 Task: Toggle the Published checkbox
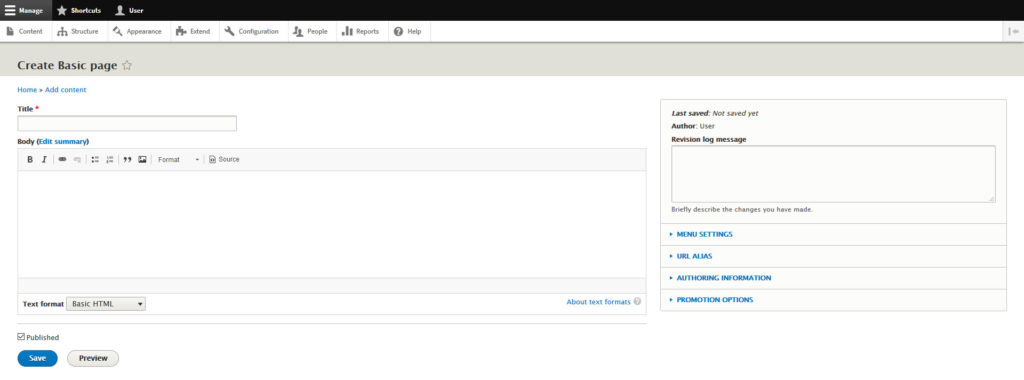point(21,337)
